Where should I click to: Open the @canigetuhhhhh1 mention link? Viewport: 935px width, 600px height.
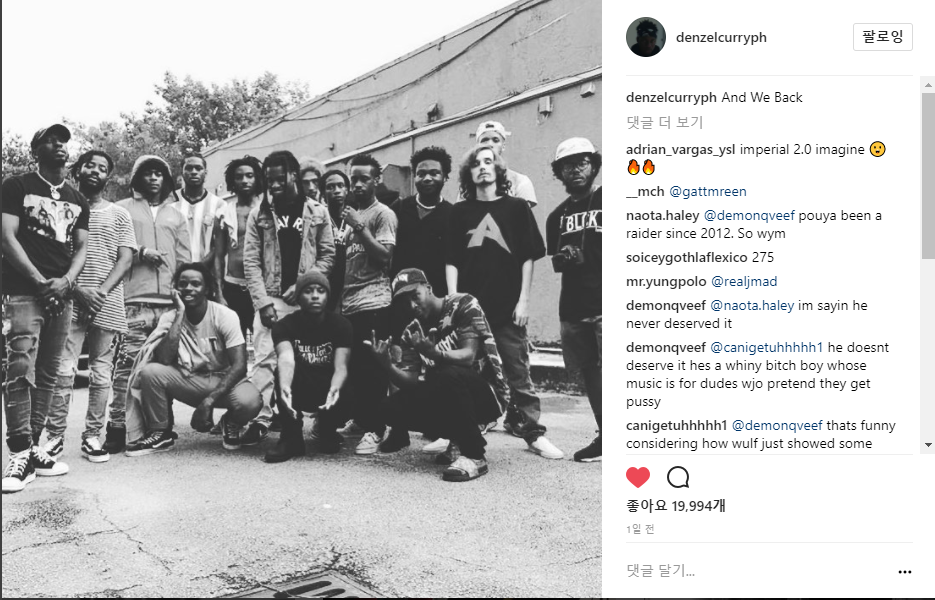[766, 348]
